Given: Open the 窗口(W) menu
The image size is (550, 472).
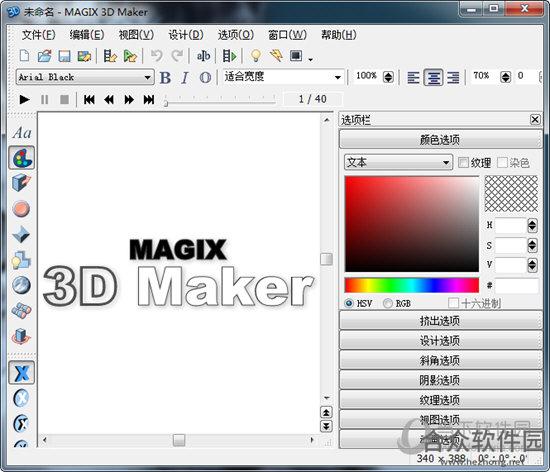Looking at the screenshot, I should (287, 35).
